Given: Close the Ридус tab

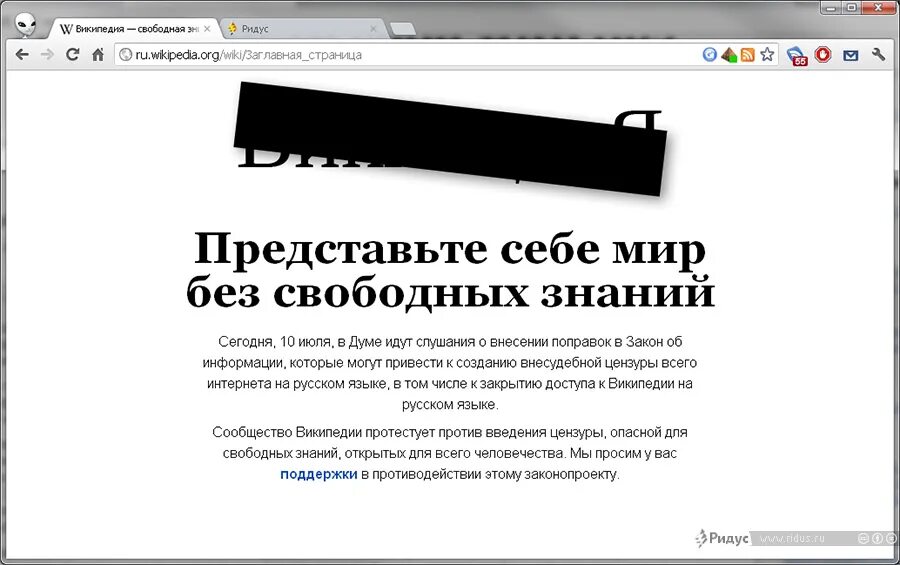Looking at the screenshot, I should (x=373, y=29).
